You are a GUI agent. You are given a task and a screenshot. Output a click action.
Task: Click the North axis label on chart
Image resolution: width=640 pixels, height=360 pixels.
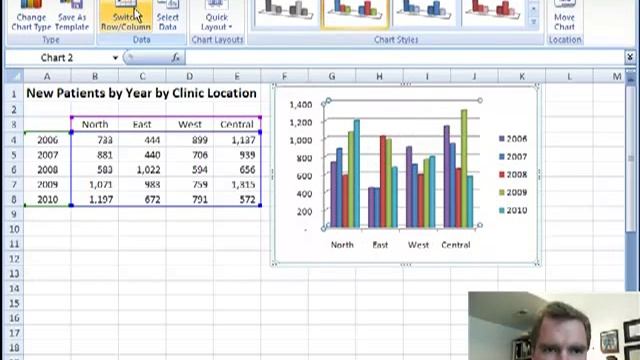[x=342, y=245]
